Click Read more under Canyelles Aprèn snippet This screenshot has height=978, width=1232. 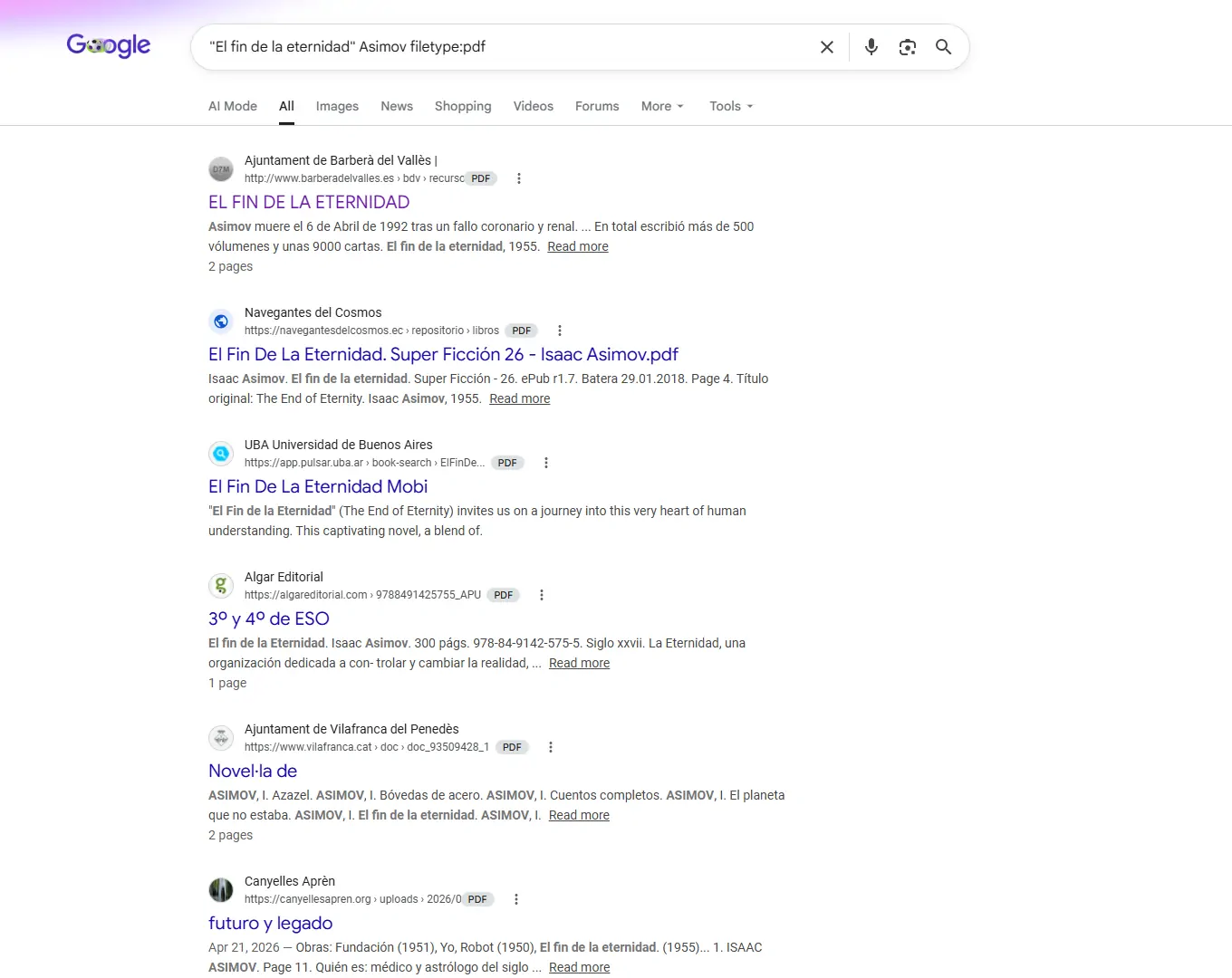click(580, 967)
